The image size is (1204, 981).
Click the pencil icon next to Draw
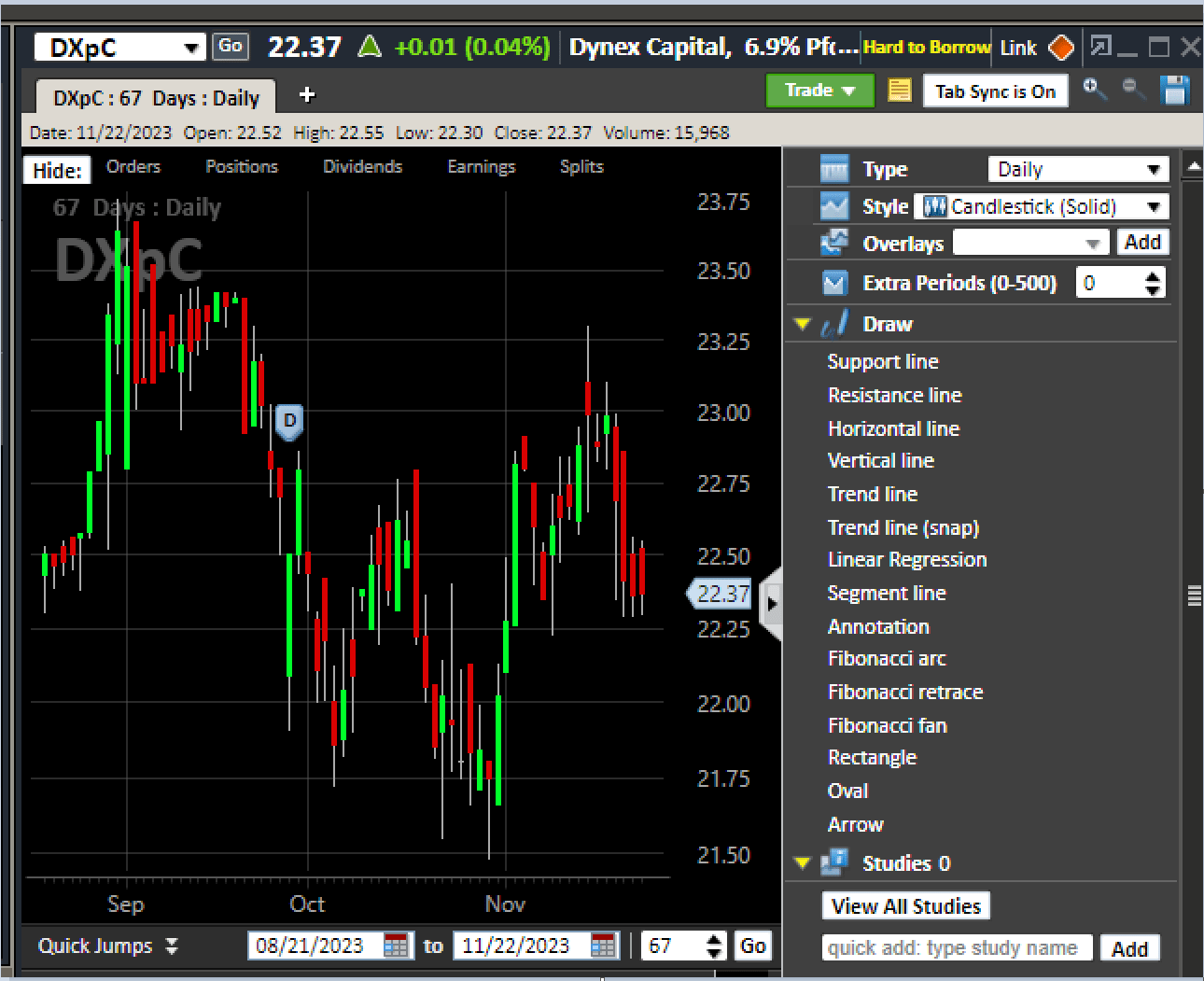click(833, 324)
